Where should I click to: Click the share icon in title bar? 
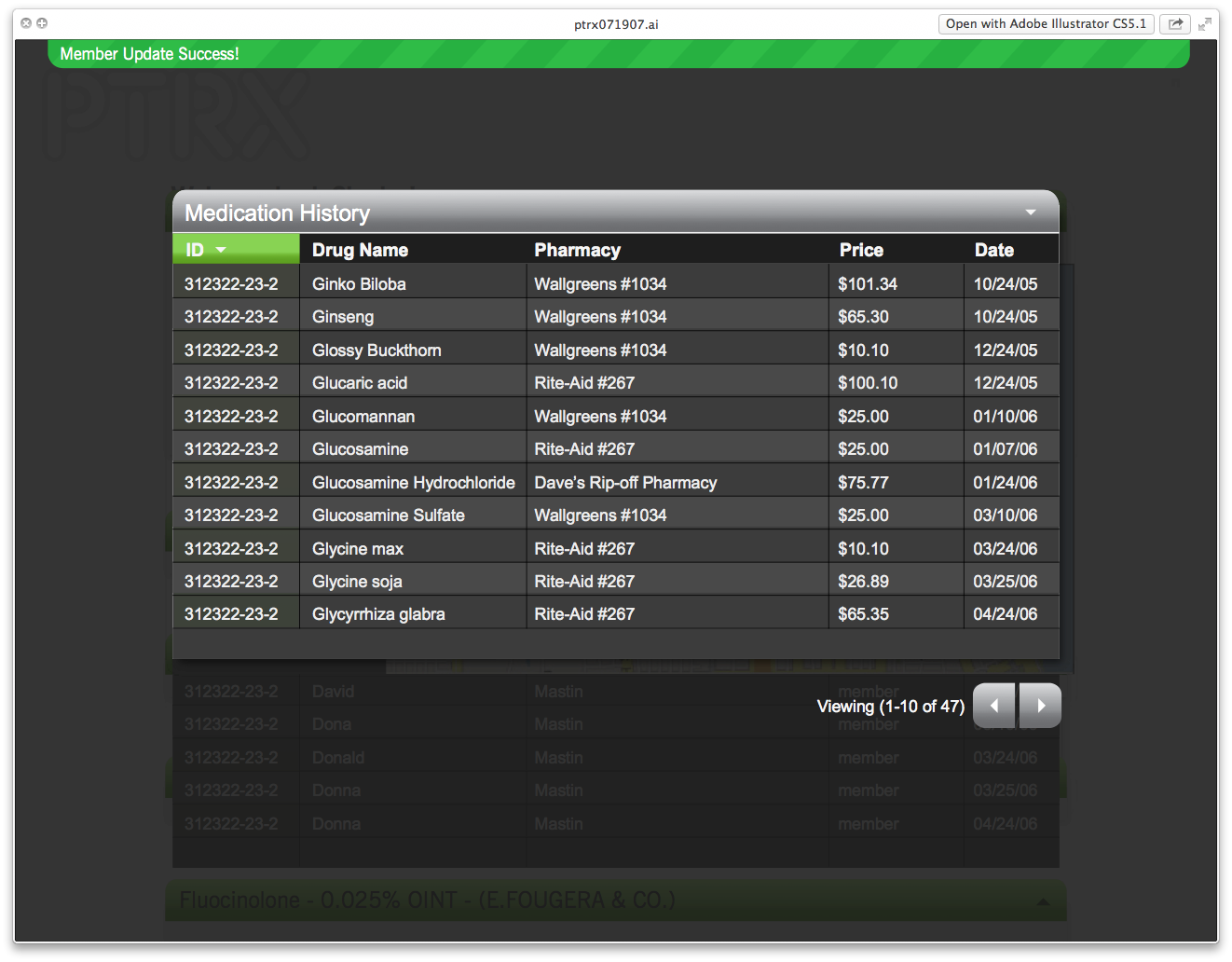tap(1175, 24)
